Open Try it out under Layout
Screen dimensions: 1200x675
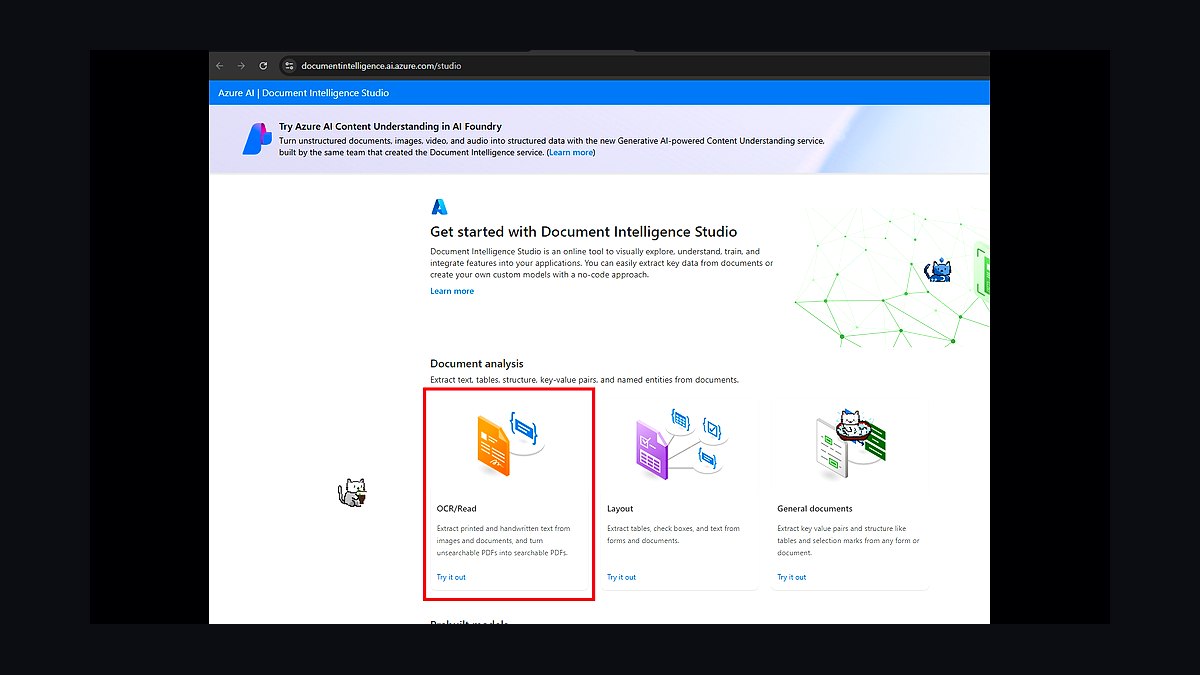click(x=621, y=577)
